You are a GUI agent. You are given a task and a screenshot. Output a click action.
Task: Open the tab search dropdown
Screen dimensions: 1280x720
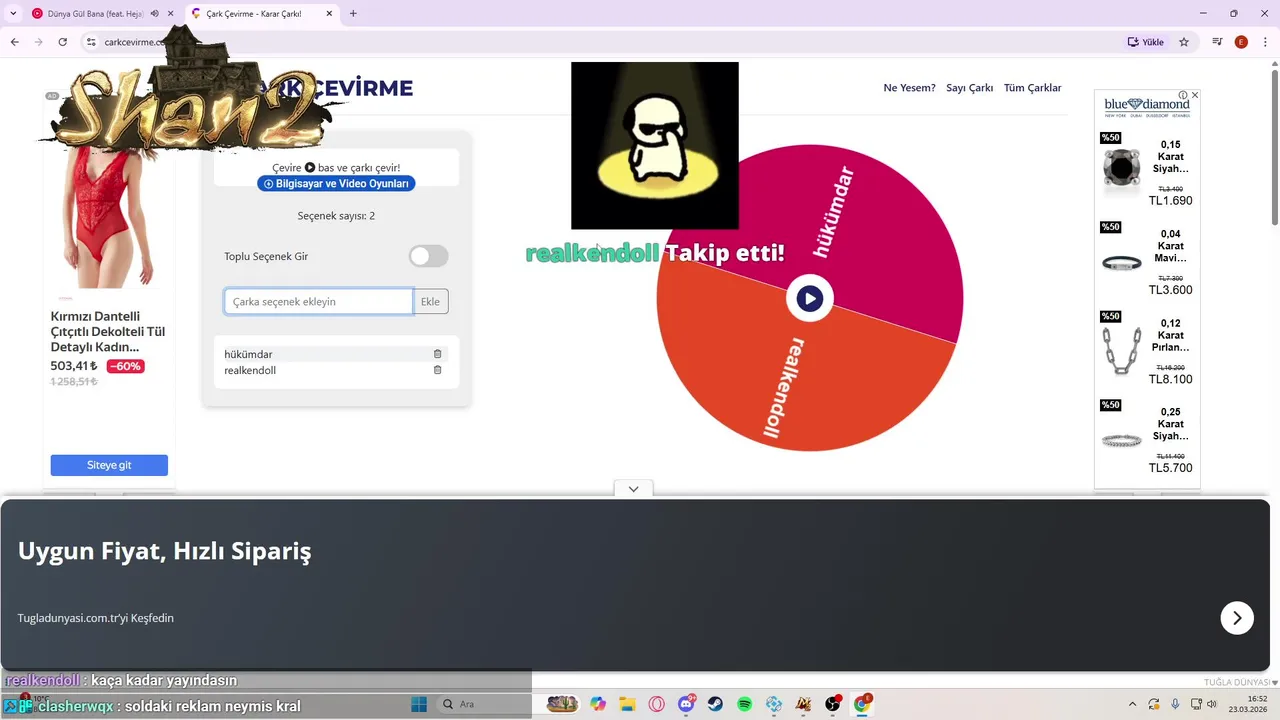[13, 14]
